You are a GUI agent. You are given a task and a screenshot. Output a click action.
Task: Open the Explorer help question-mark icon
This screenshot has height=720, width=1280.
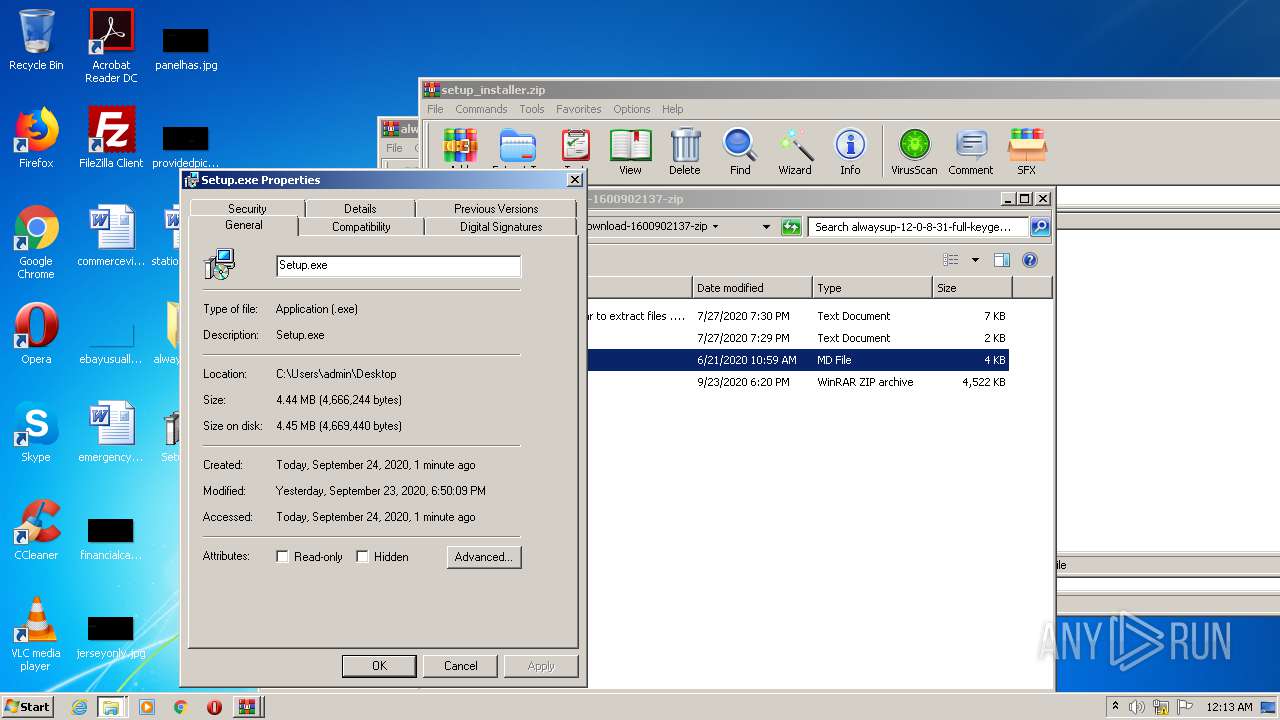tap(1030, 260)
